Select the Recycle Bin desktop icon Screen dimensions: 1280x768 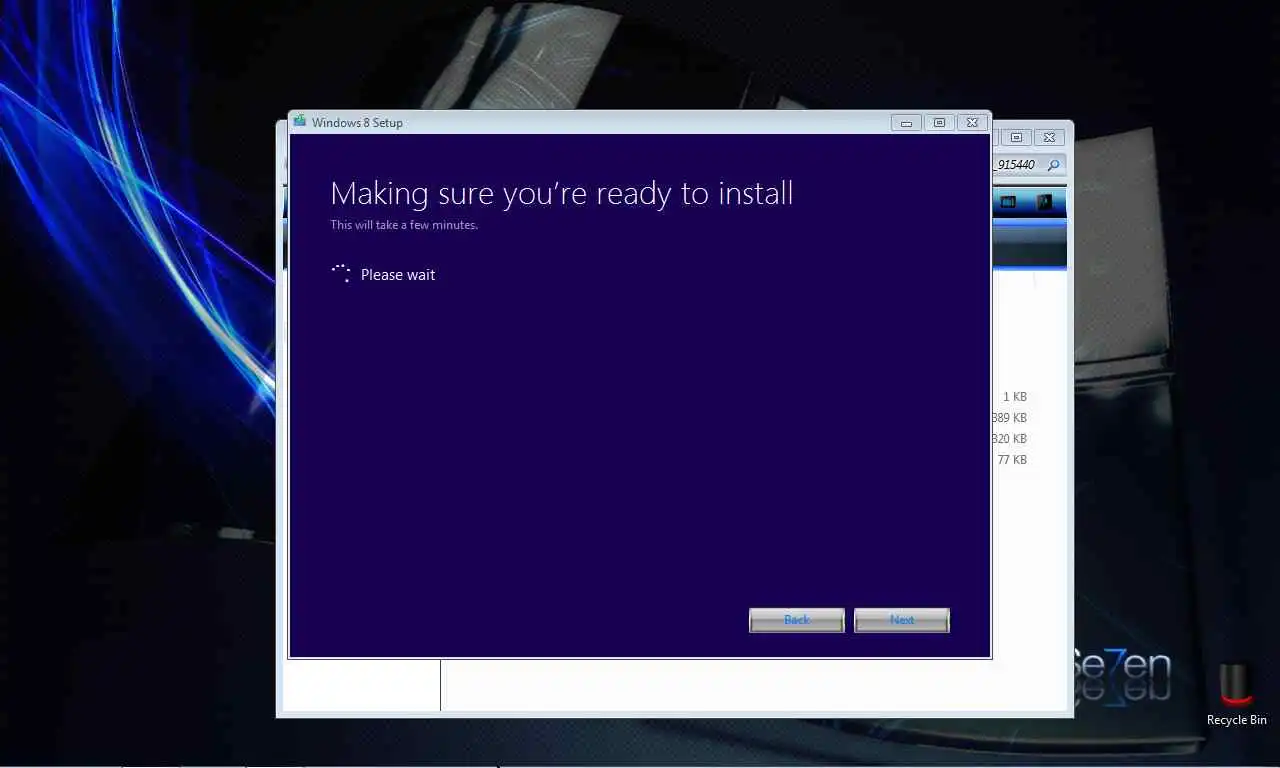tap(1237, 695)
